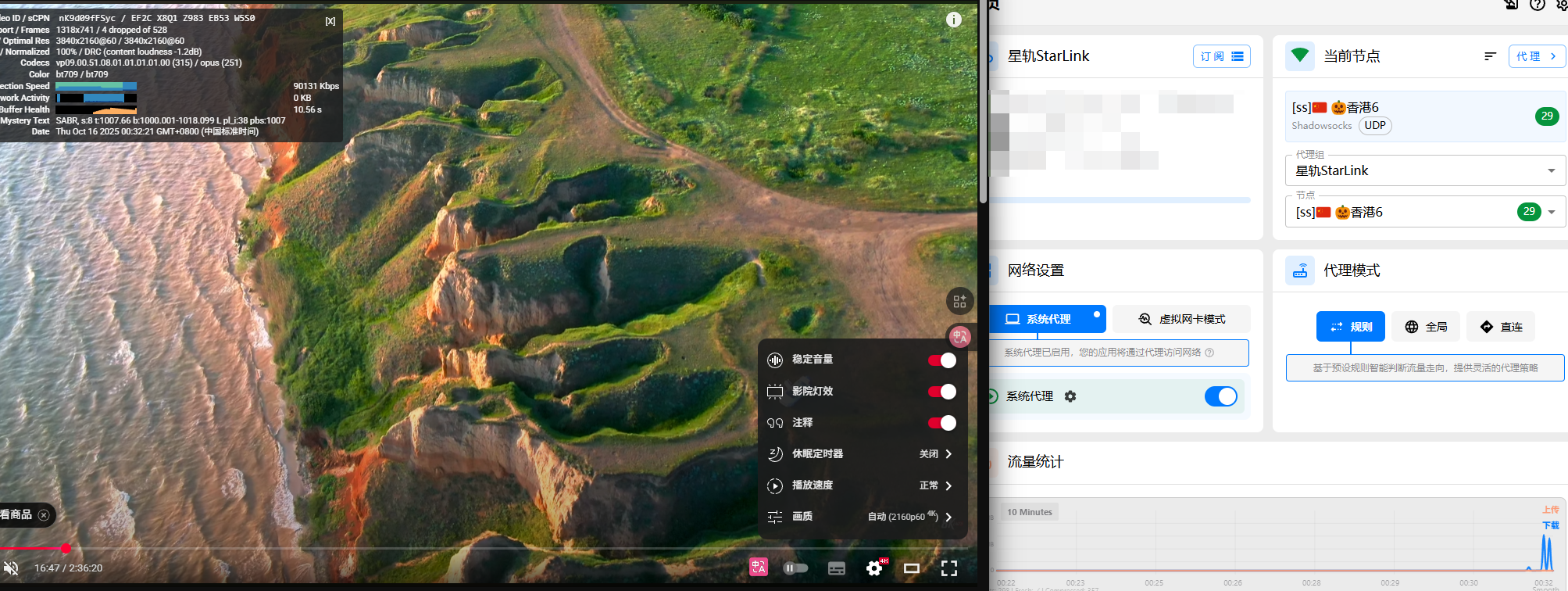Switch to theater mode in the player
The width and height of the screenshot is (1568, 591).
point(912,568)
